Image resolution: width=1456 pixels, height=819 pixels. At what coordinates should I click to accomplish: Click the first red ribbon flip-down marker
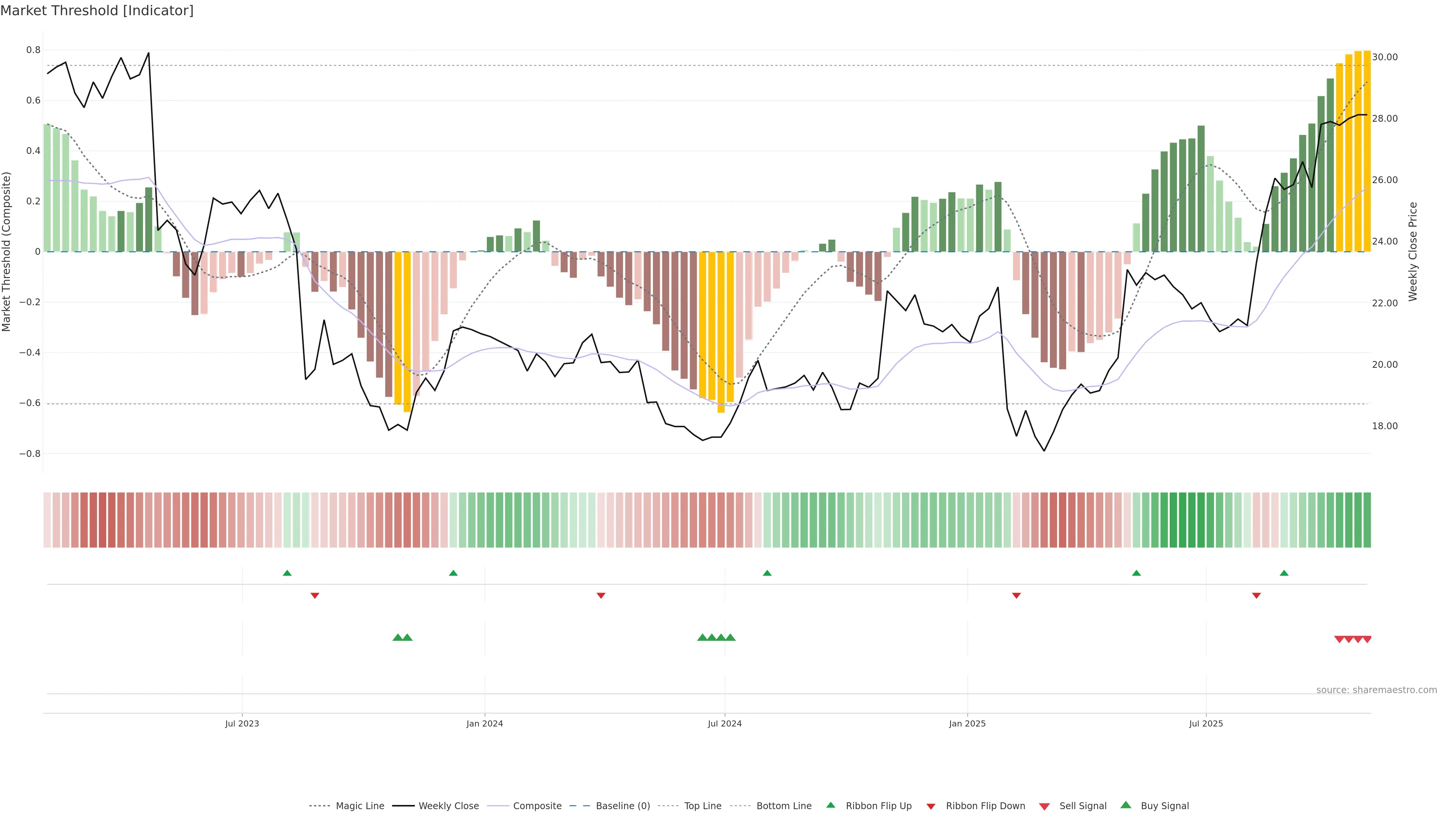(315, 596)
